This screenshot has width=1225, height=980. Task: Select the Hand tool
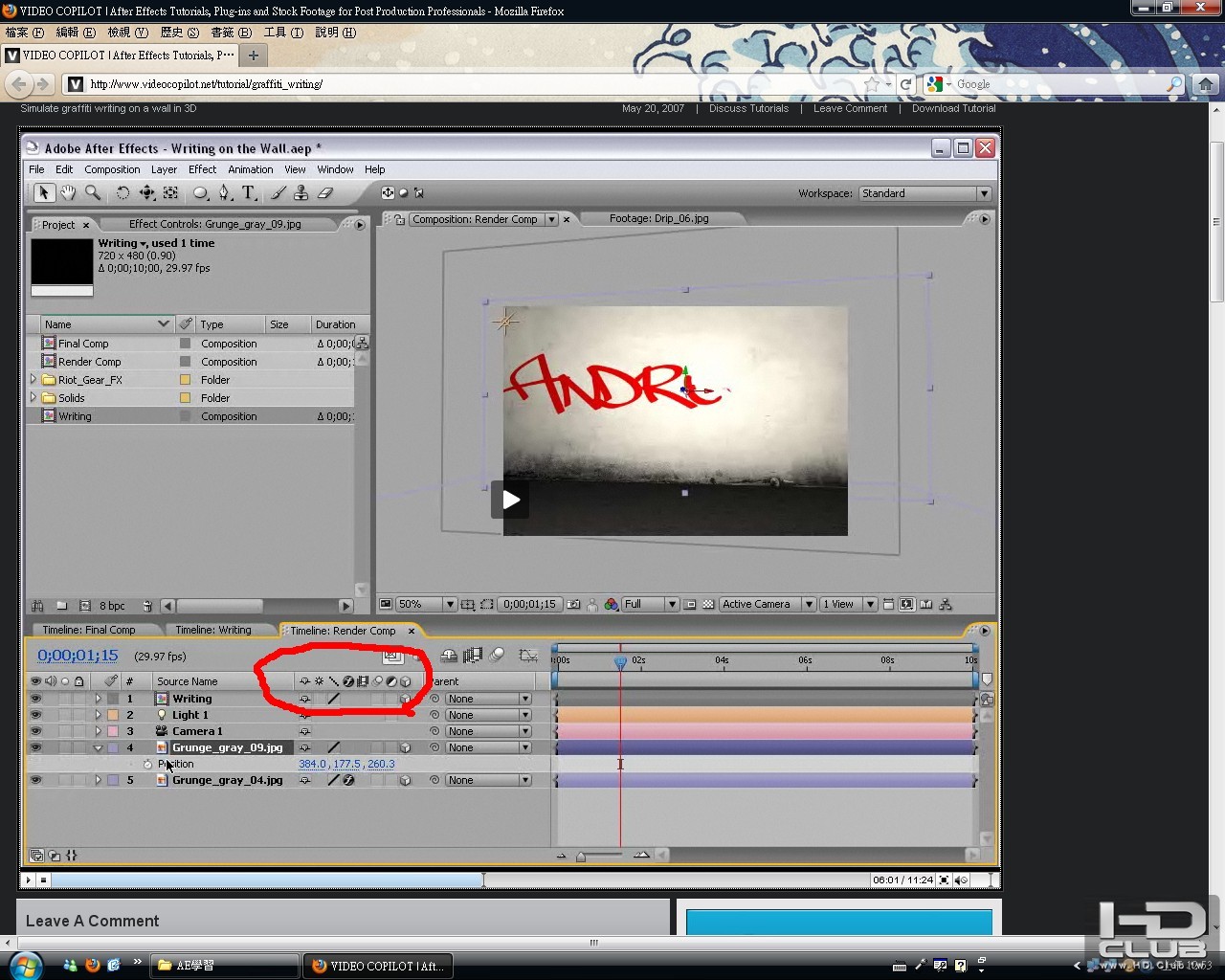pyautogui.click(x=68, y=193)
